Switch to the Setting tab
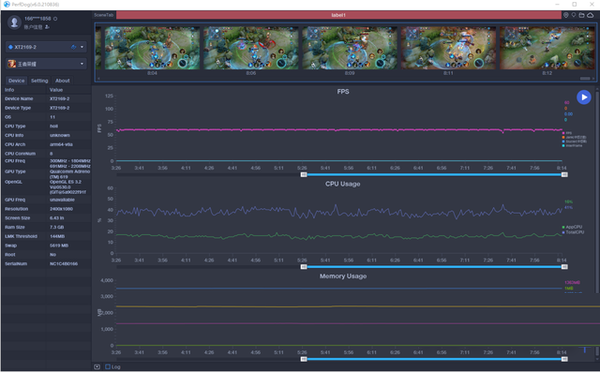 39,80
